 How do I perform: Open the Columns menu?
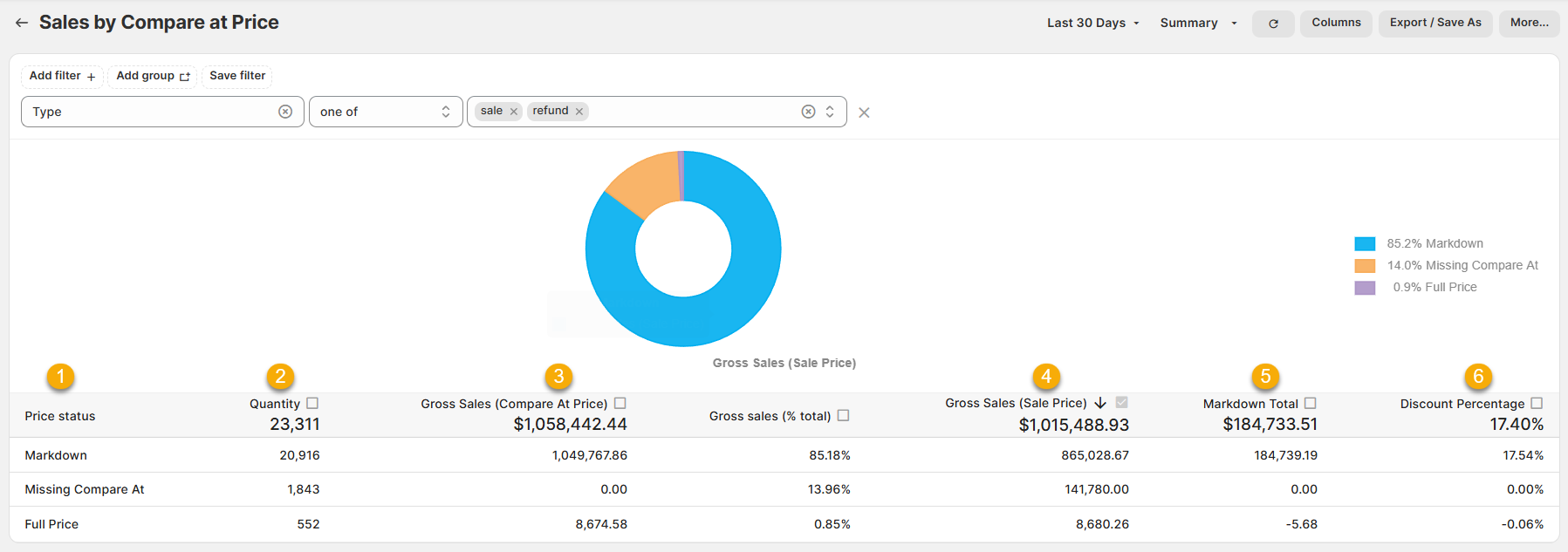tap(1336, 23)
